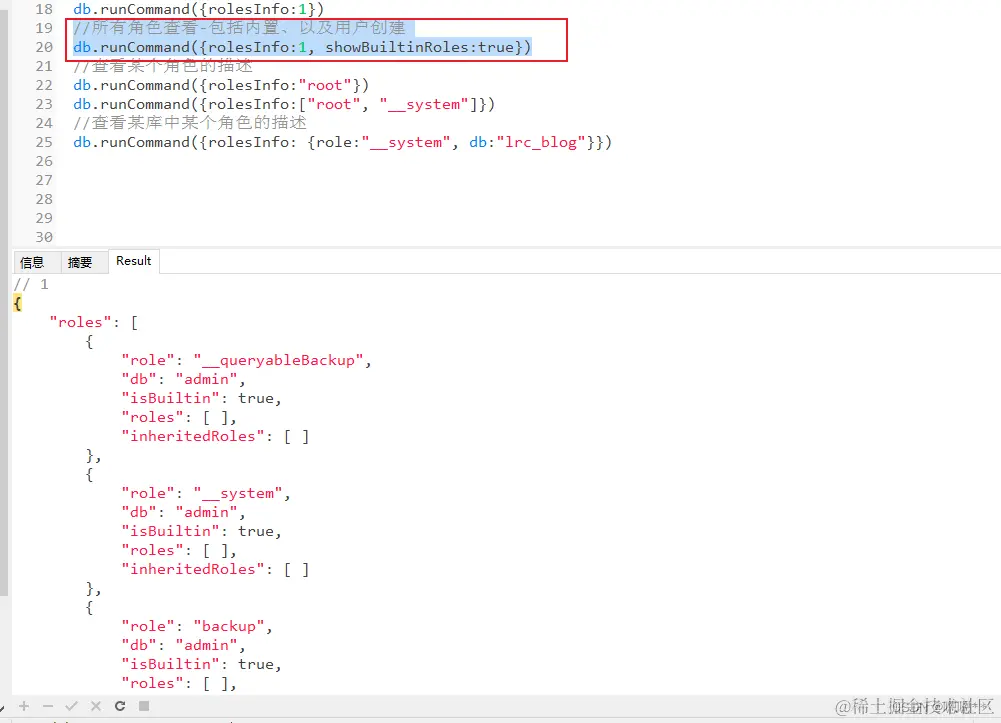Click comment 查看某库中某个角色的描述 on line 24
The image size is (1001, 723).
pyautogui.click(x=190, y=123)
